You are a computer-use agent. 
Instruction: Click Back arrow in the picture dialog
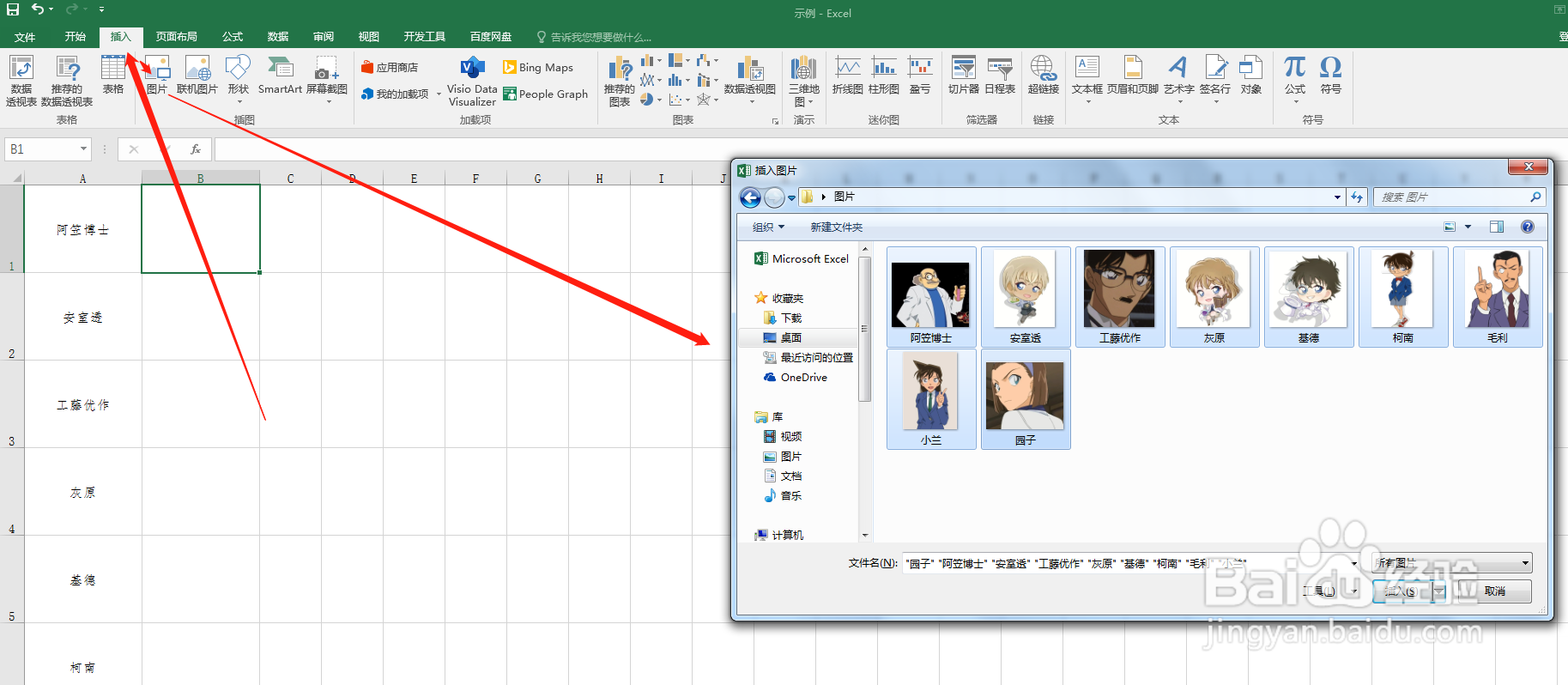(x=750, y=197)
